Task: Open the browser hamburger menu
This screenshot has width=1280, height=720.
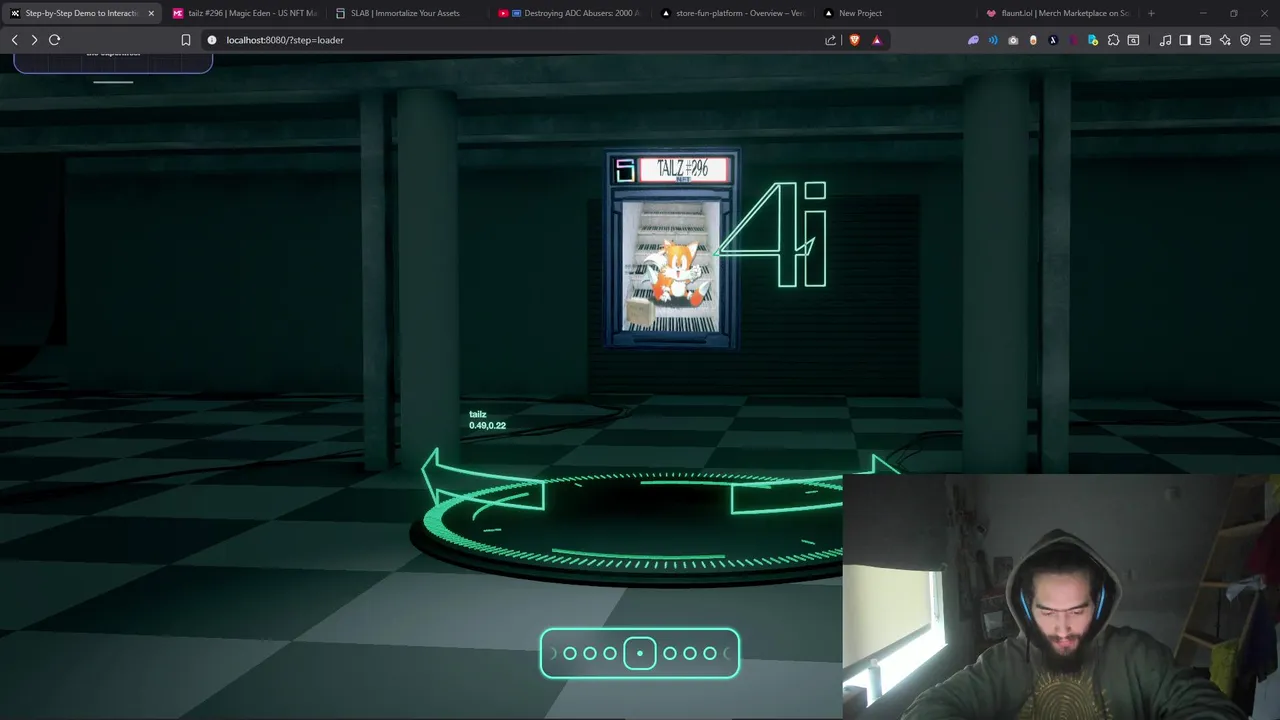Action: [x=1265, y=40]
